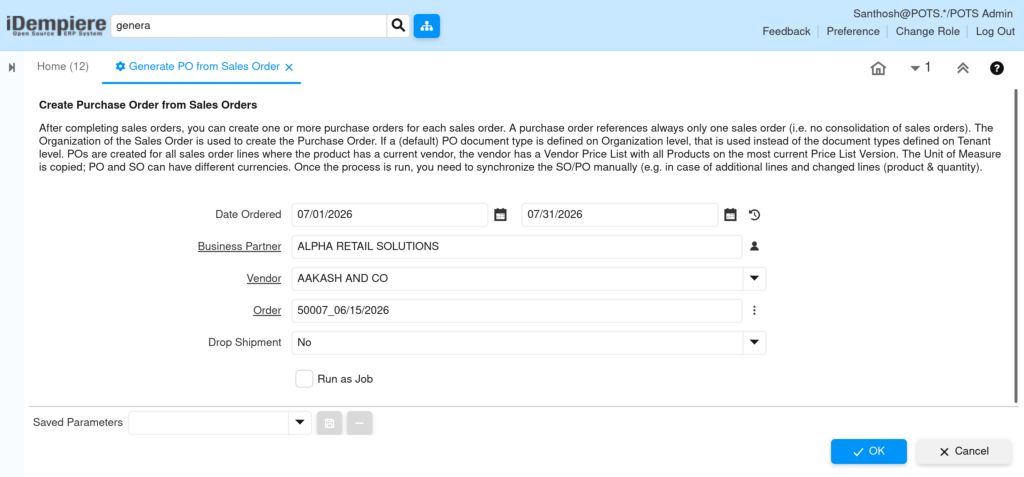Screen dimensions: 1024x477
Task: Click the 'Saved Parameters' label
Action: point(78,423)
